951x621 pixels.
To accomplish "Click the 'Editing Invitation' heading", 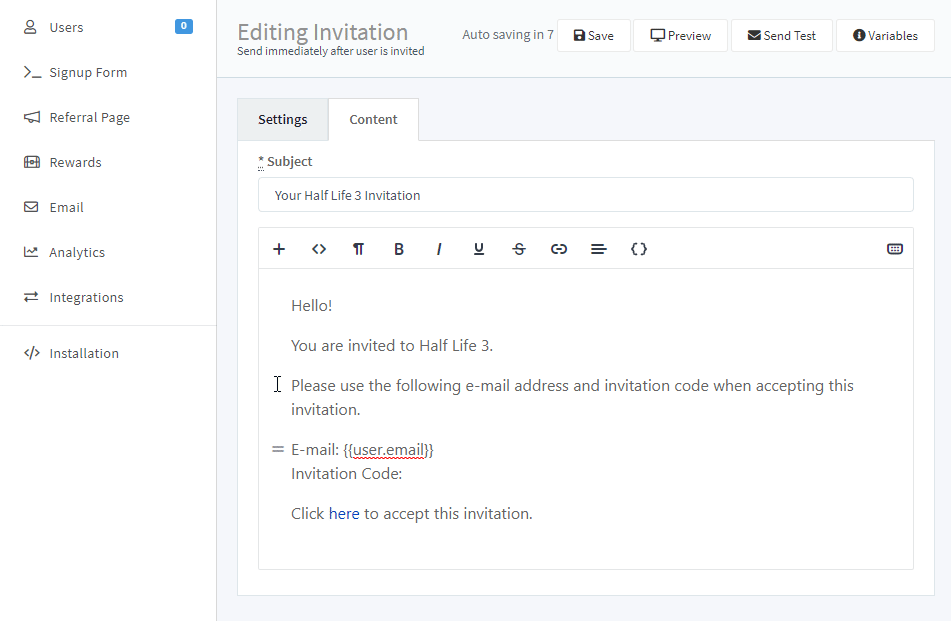I will click(x=323, y=32).
